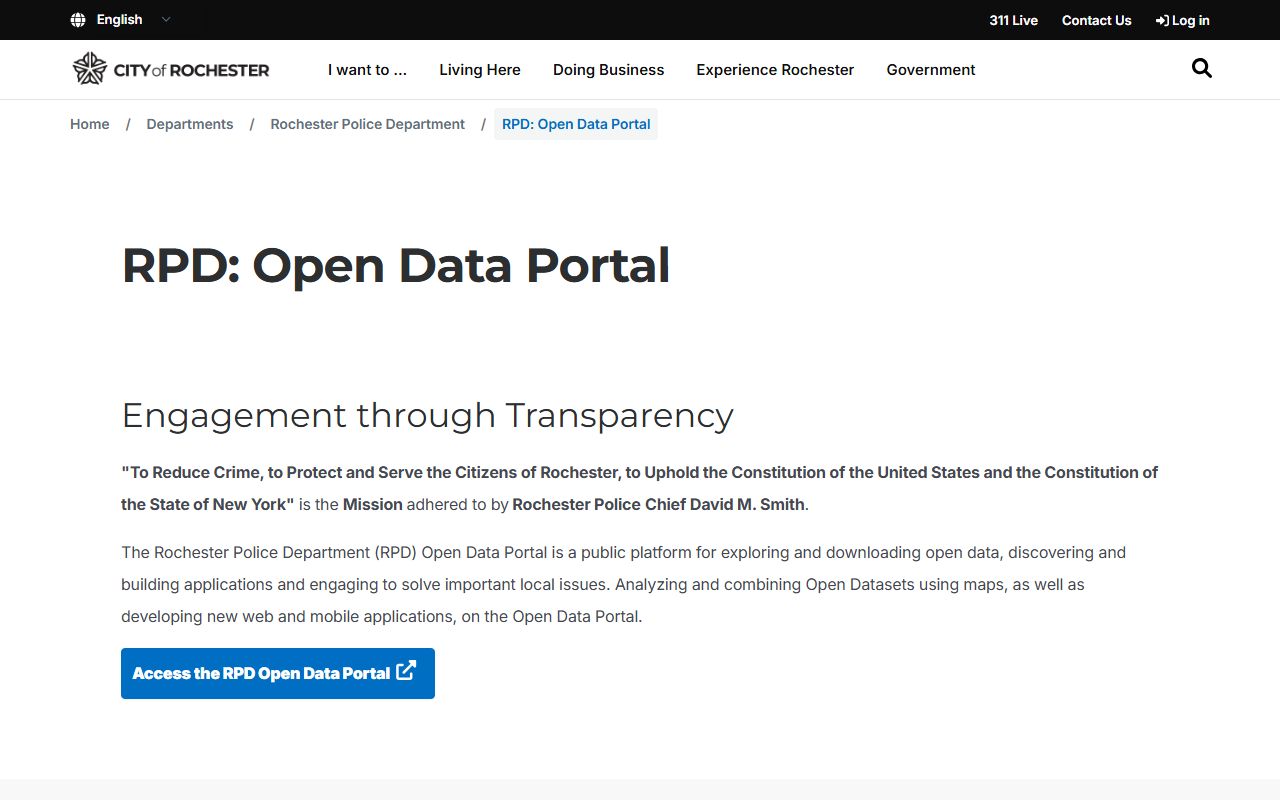Click Access the RPD Open Data Portal button
This screenshot has height=800, width=1280.
[278, 673]
